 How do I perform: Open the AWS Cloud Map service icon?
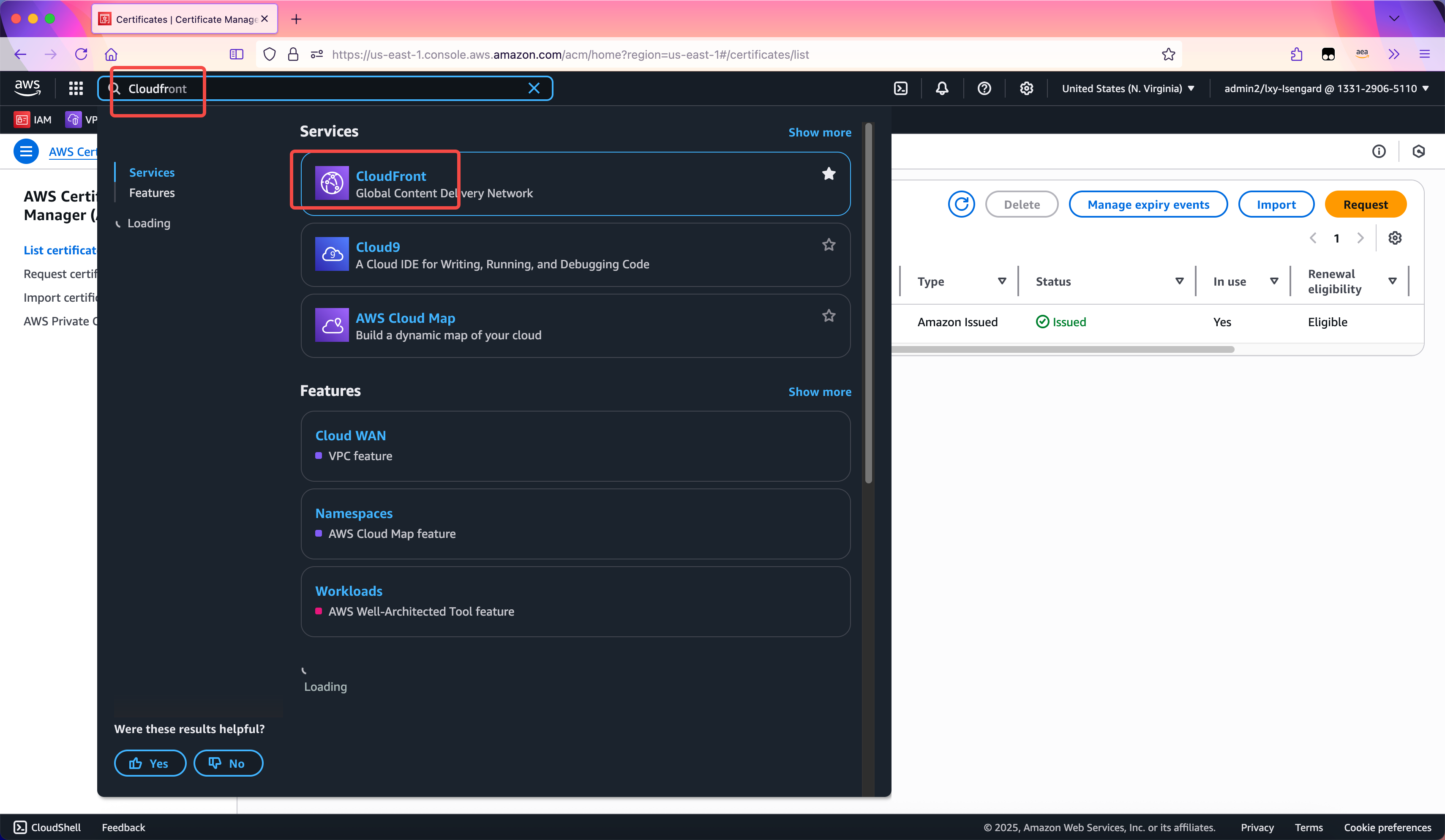point(332,325)
